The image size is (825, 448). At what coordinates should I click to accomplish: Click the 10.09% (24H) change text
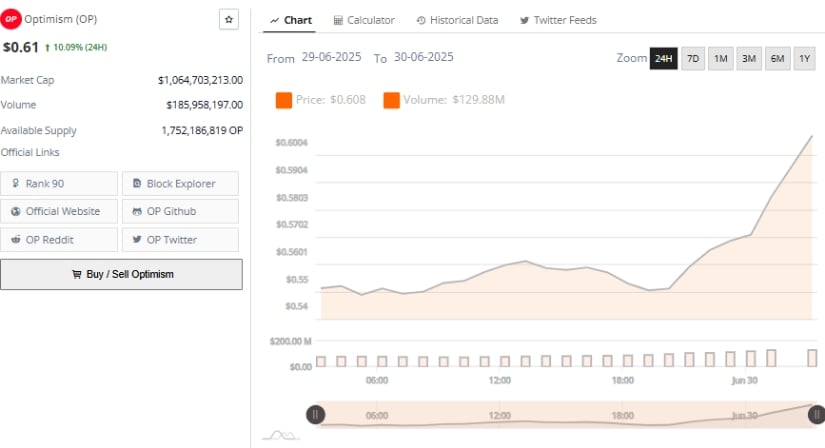pyautogui.click(x=80, y=47)
